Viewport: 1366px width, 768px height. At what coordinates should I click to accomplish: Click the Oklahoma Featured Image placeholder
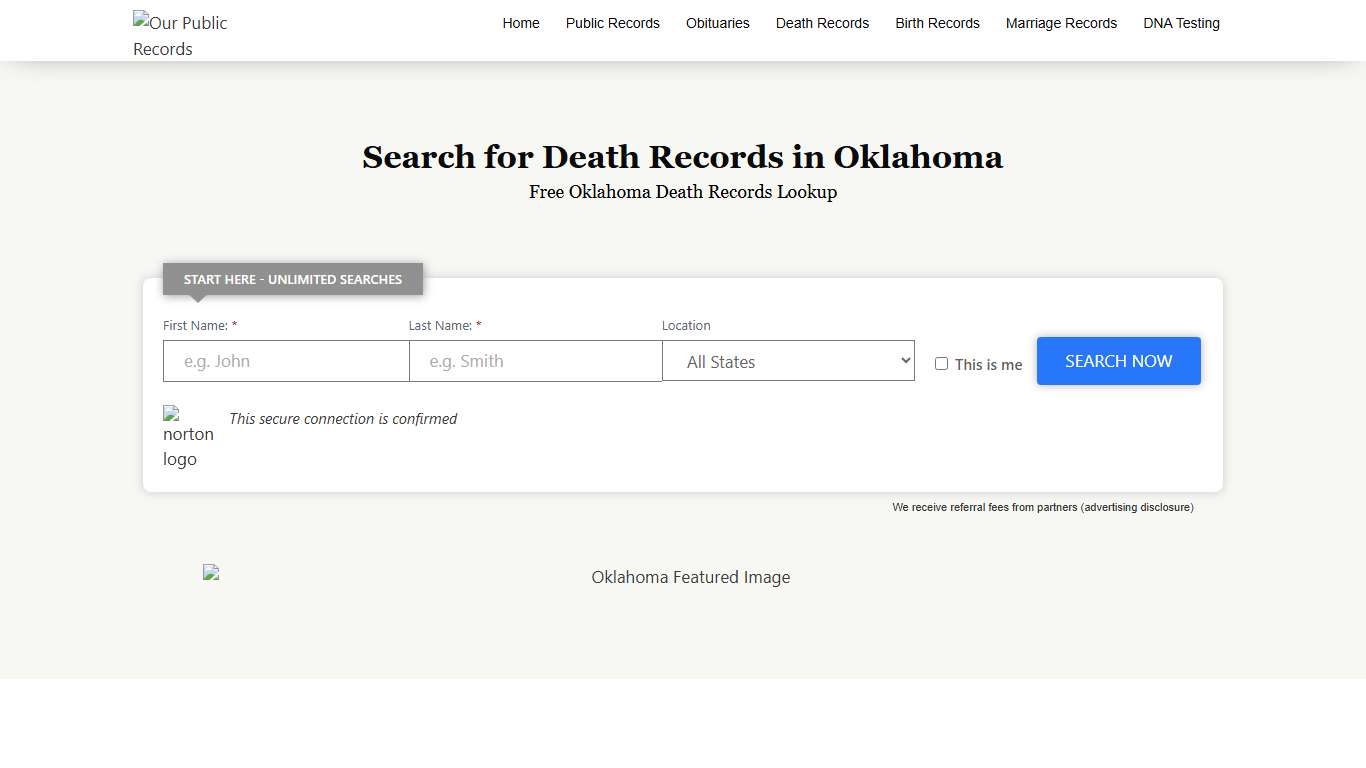pyautogui.click(x=690, y=576)
